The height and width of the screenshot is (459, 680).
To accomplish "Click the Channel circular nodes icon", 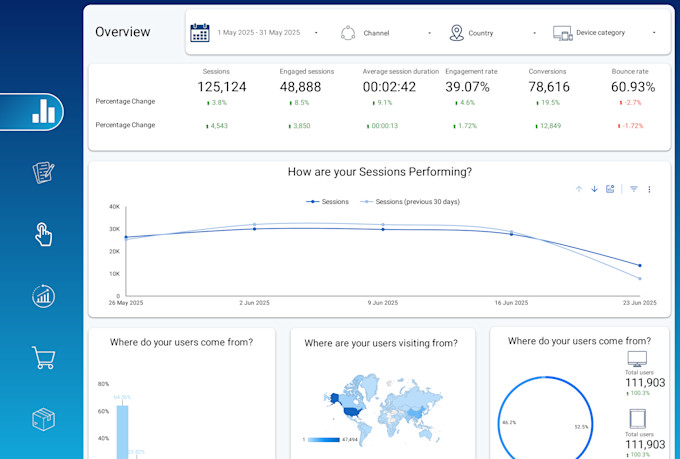I will point(348,33).
